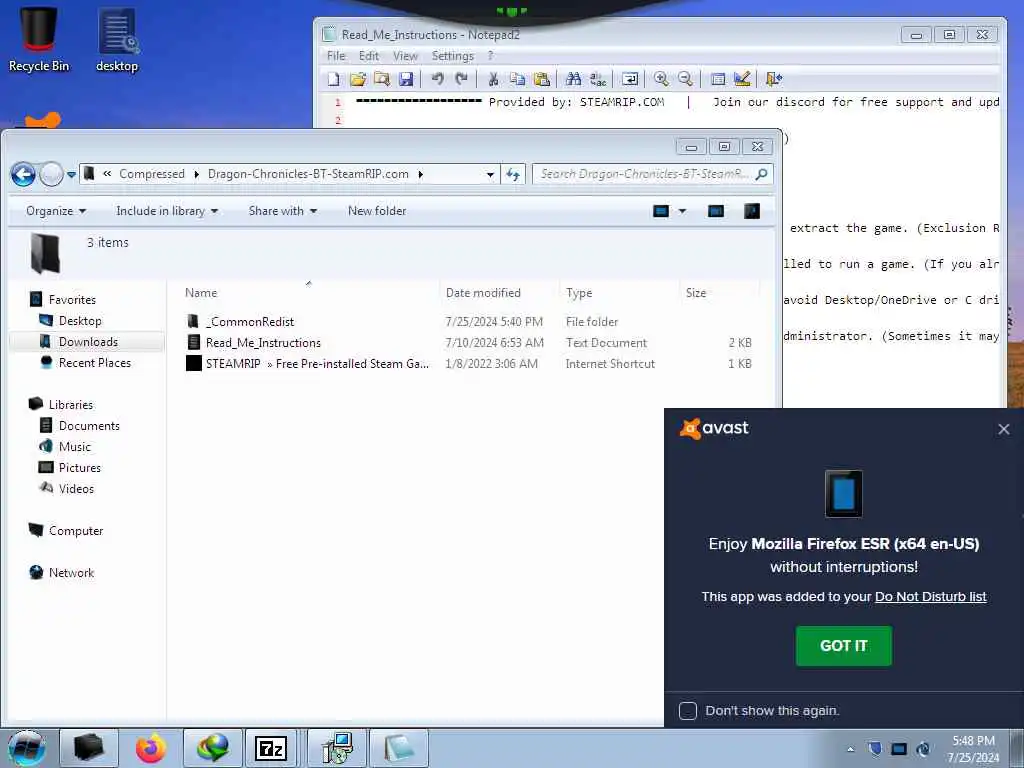Viewport: 1024px width, 768px height.
Task: Select Recent Places in navigation pane
Action: coord(95,362)
